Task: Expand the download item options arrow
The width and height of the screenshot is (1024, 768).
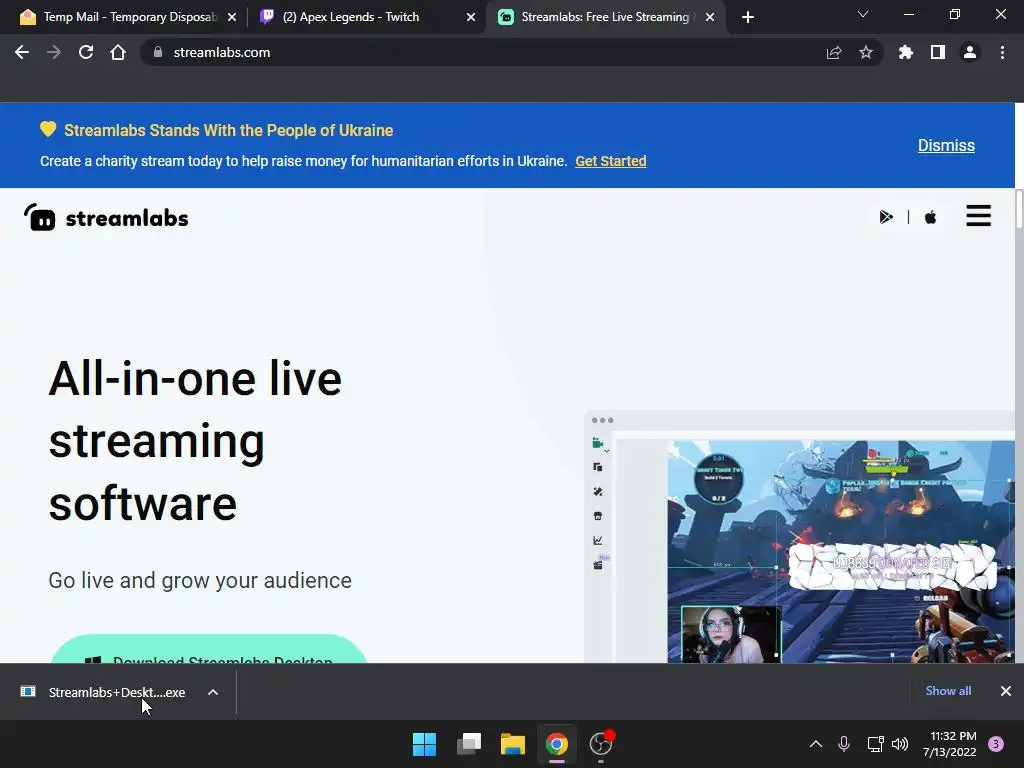Action: [213, 692]
